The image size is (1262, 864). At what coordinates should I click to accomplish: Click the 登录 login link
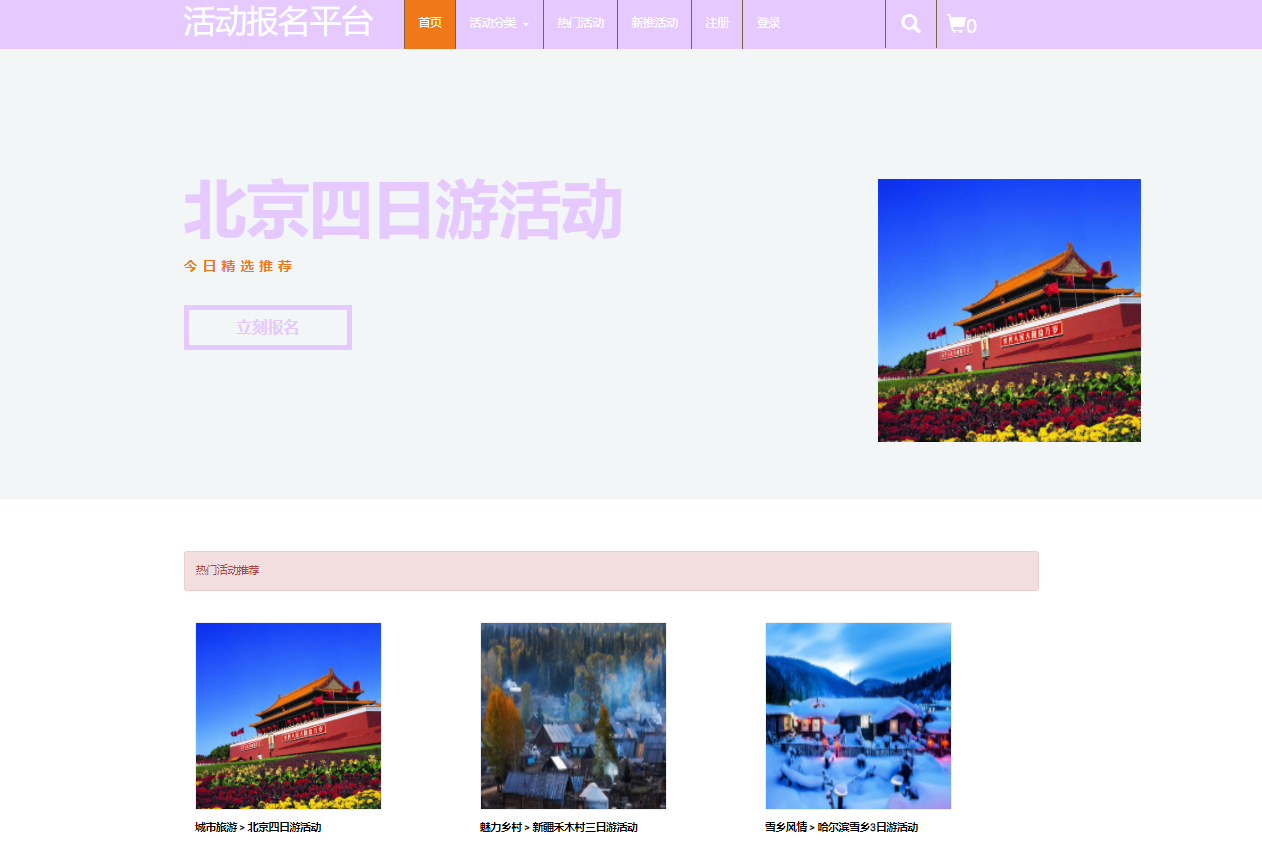tap(767, 22)
